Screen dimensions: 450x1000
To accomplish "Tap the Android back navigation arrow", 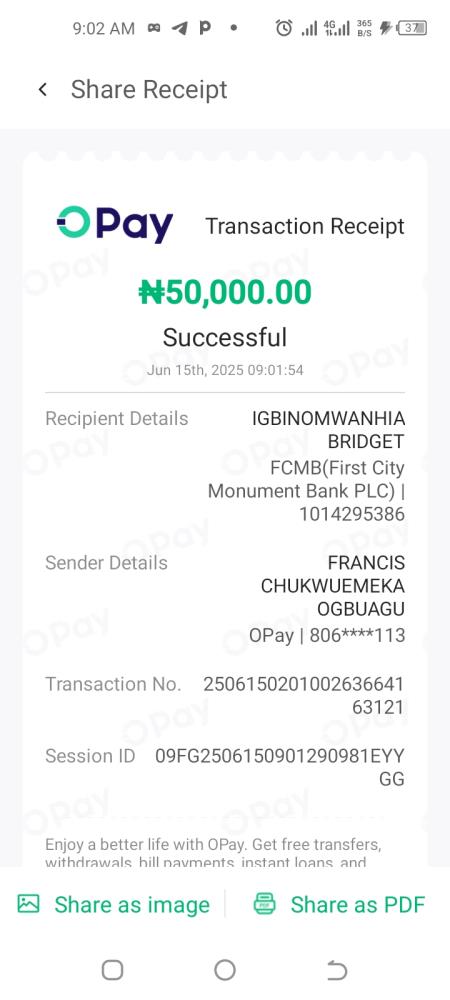I will [337, 970].
